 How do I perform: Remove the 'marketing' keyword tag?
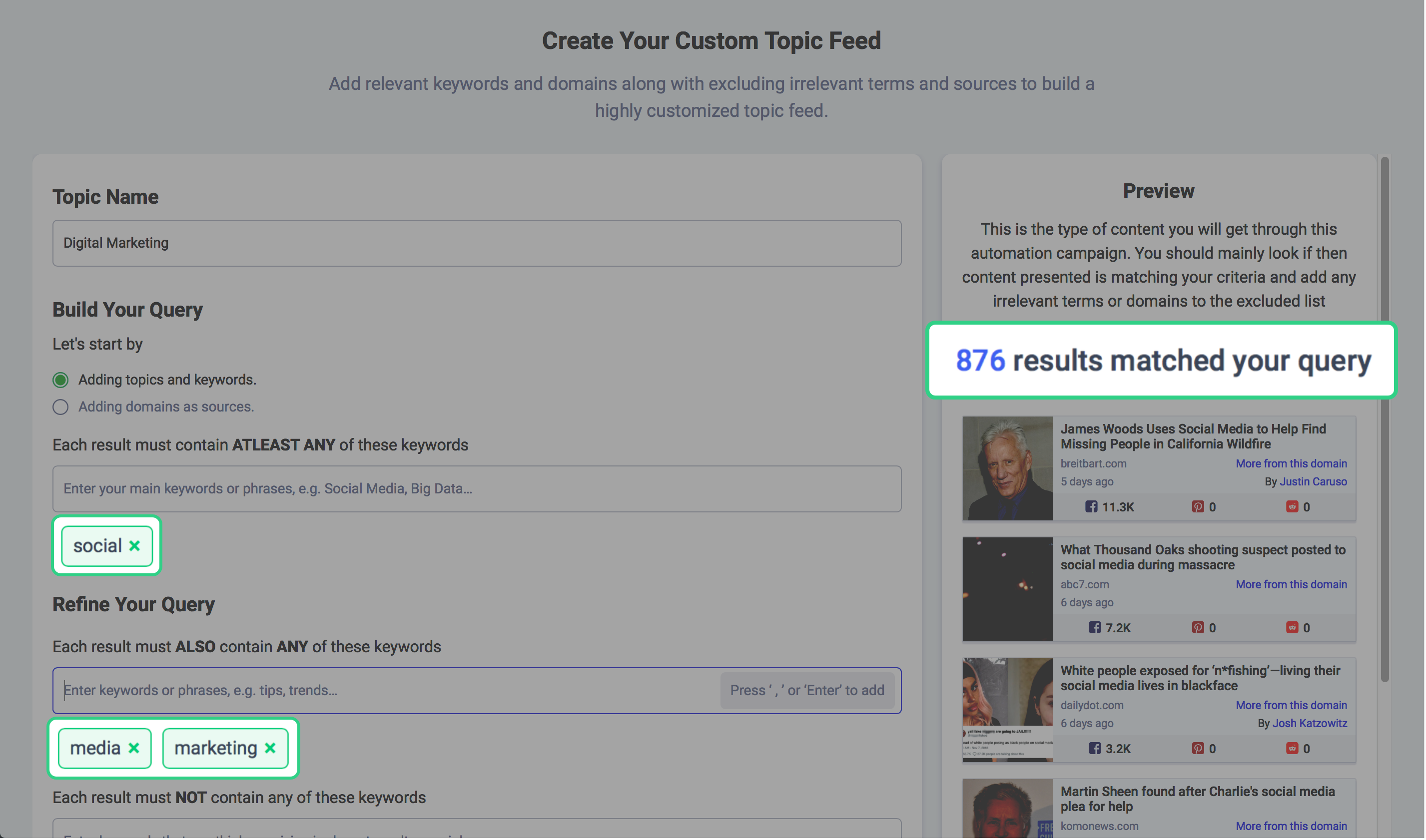point(270,748)
